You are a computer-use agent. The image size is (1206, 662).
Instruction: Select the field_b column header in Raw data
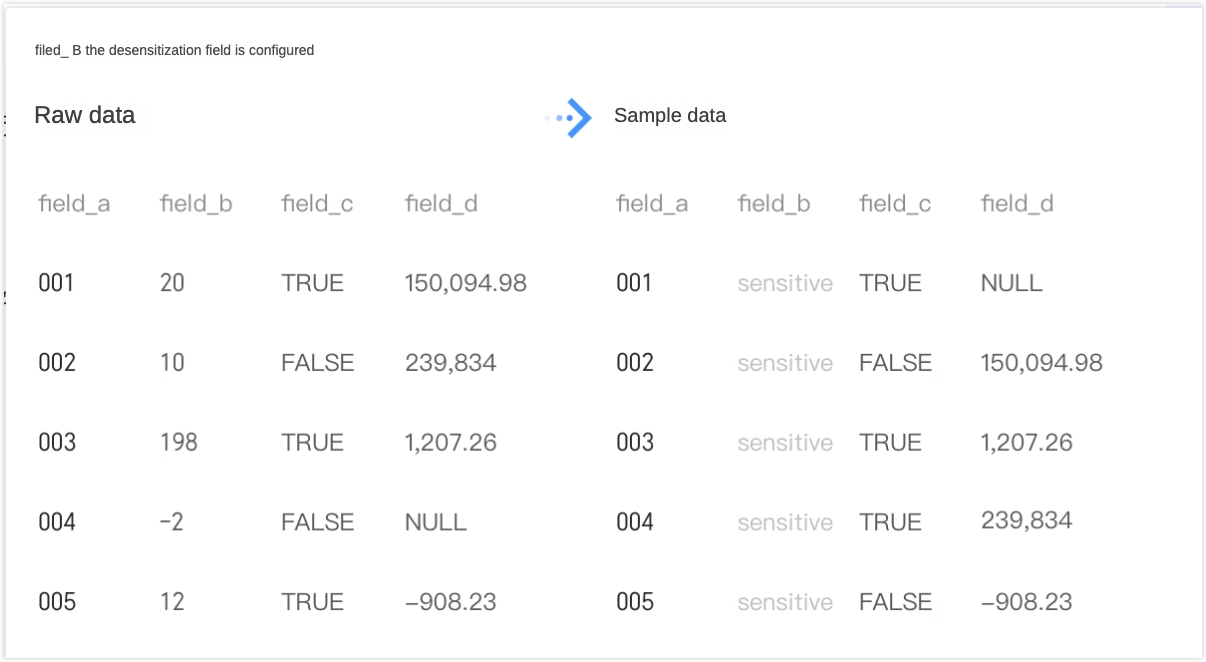[x=196, y=204]
